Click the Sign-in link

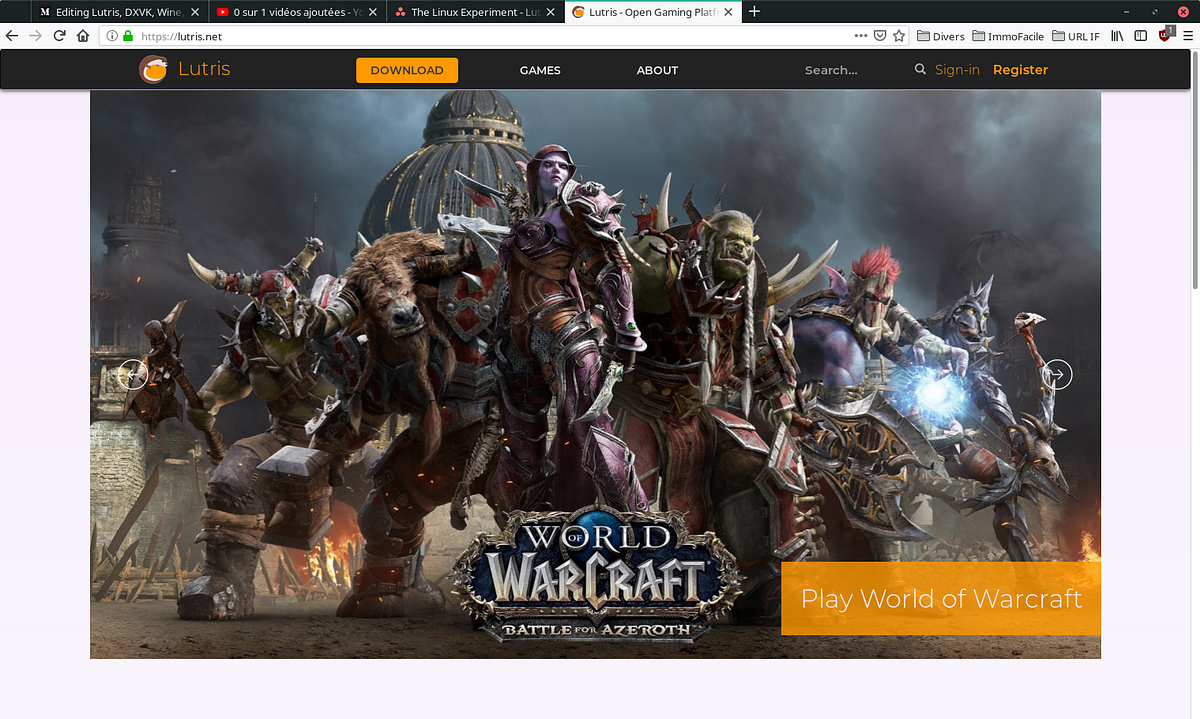pyautogui.click(x=957, y=70)
